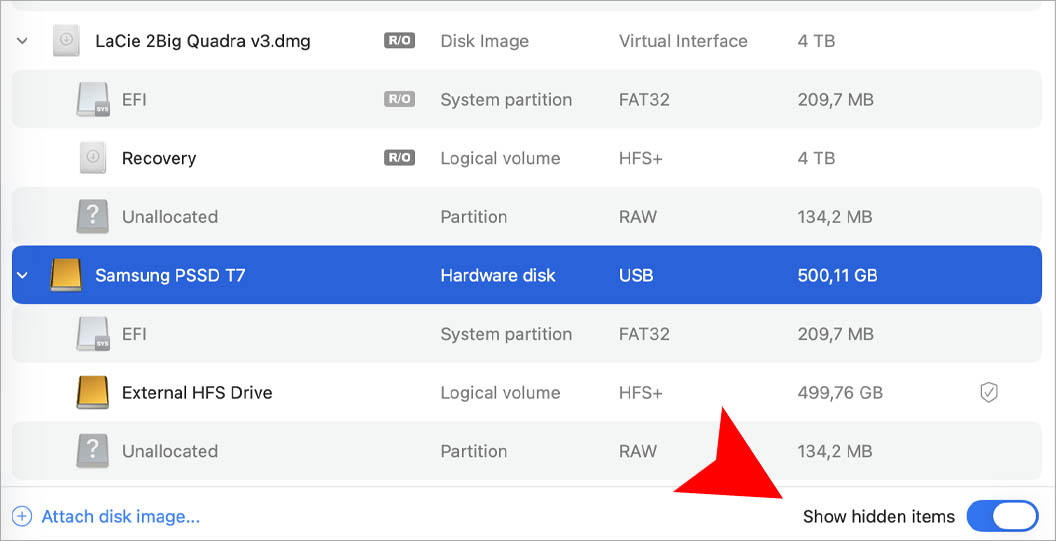Click the 4 TB size in LaCie row
The height and width of the screenshot is (541, 1056).
816,41
